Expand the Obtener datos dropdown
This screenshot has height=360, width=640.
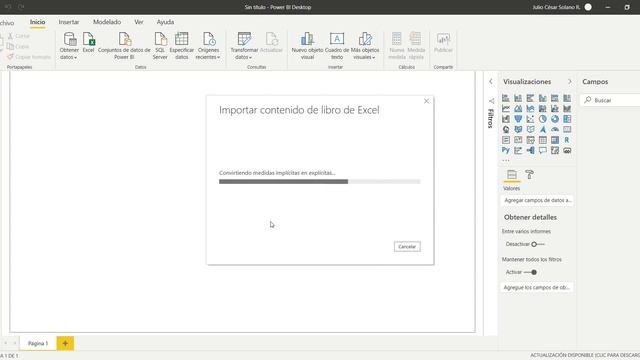tap(69, 46)
